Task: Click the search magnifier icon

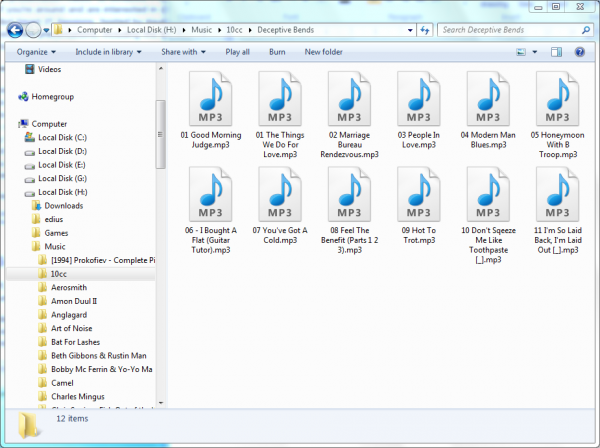Action: (585, 30)
